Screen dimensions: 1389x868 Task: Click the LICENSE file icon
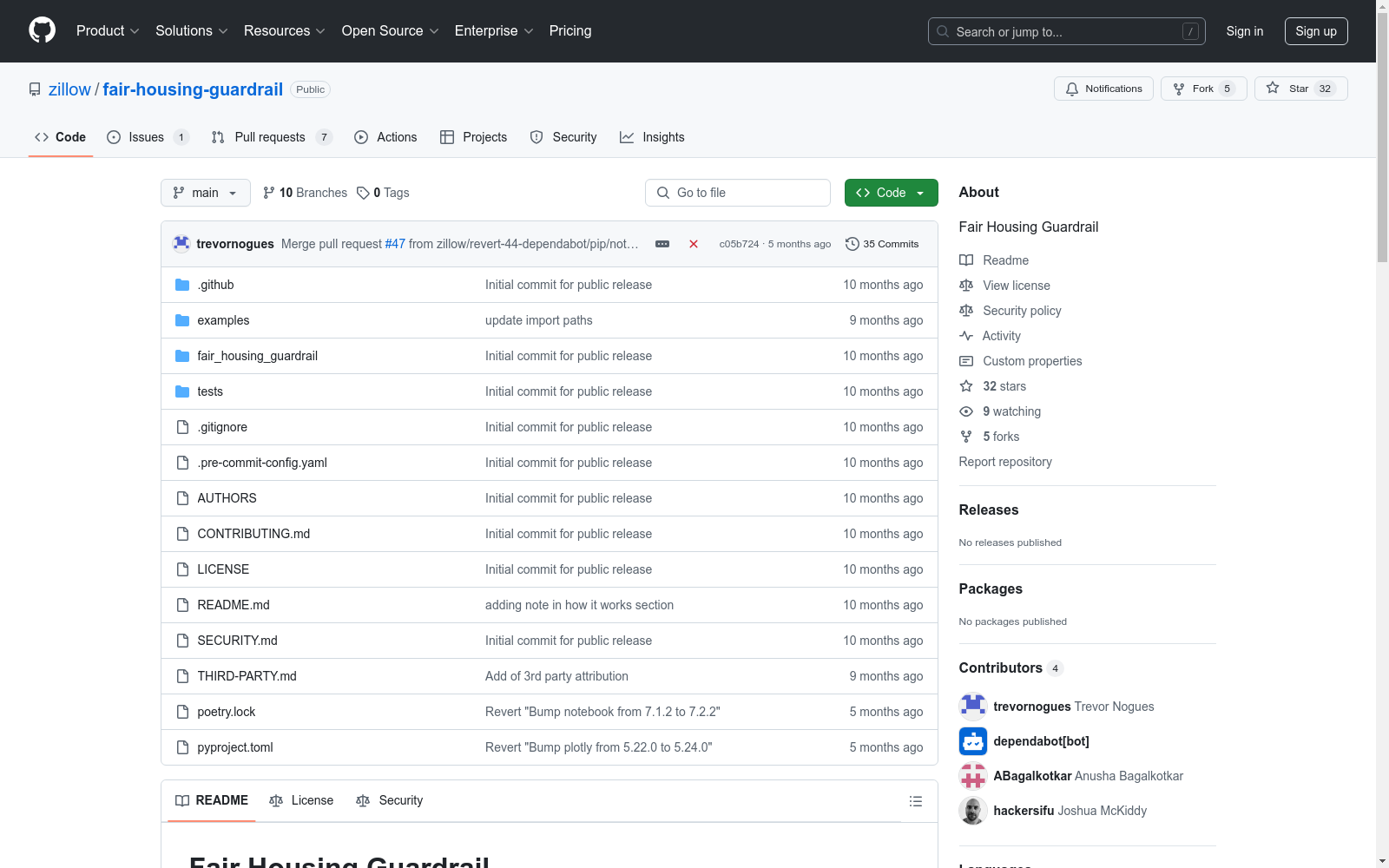182,569
